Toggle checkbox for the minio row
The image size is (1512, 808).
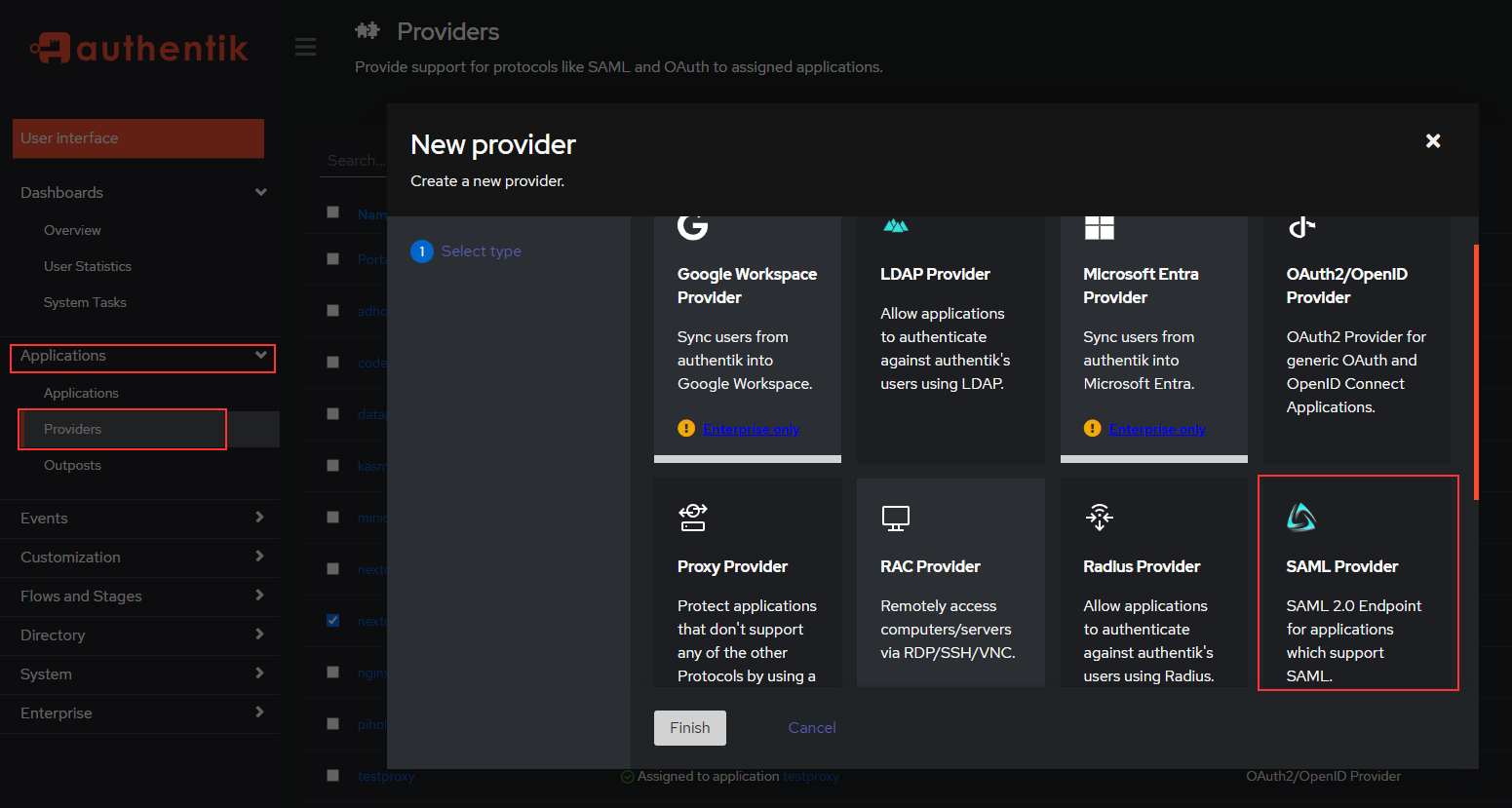(333, 518)
